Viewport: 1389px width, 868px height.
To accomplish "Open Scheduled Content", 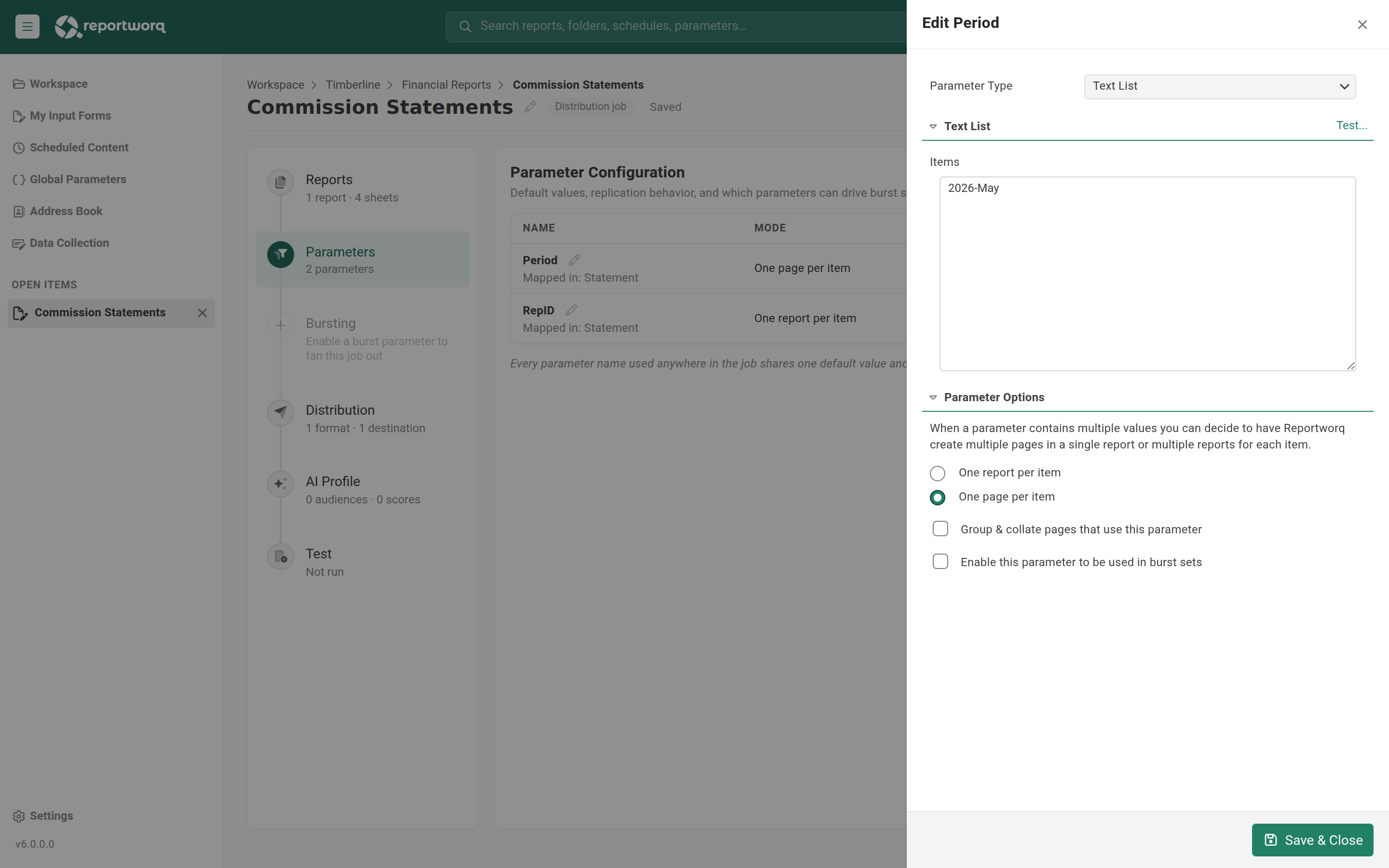I will click(x=79, y=148).
